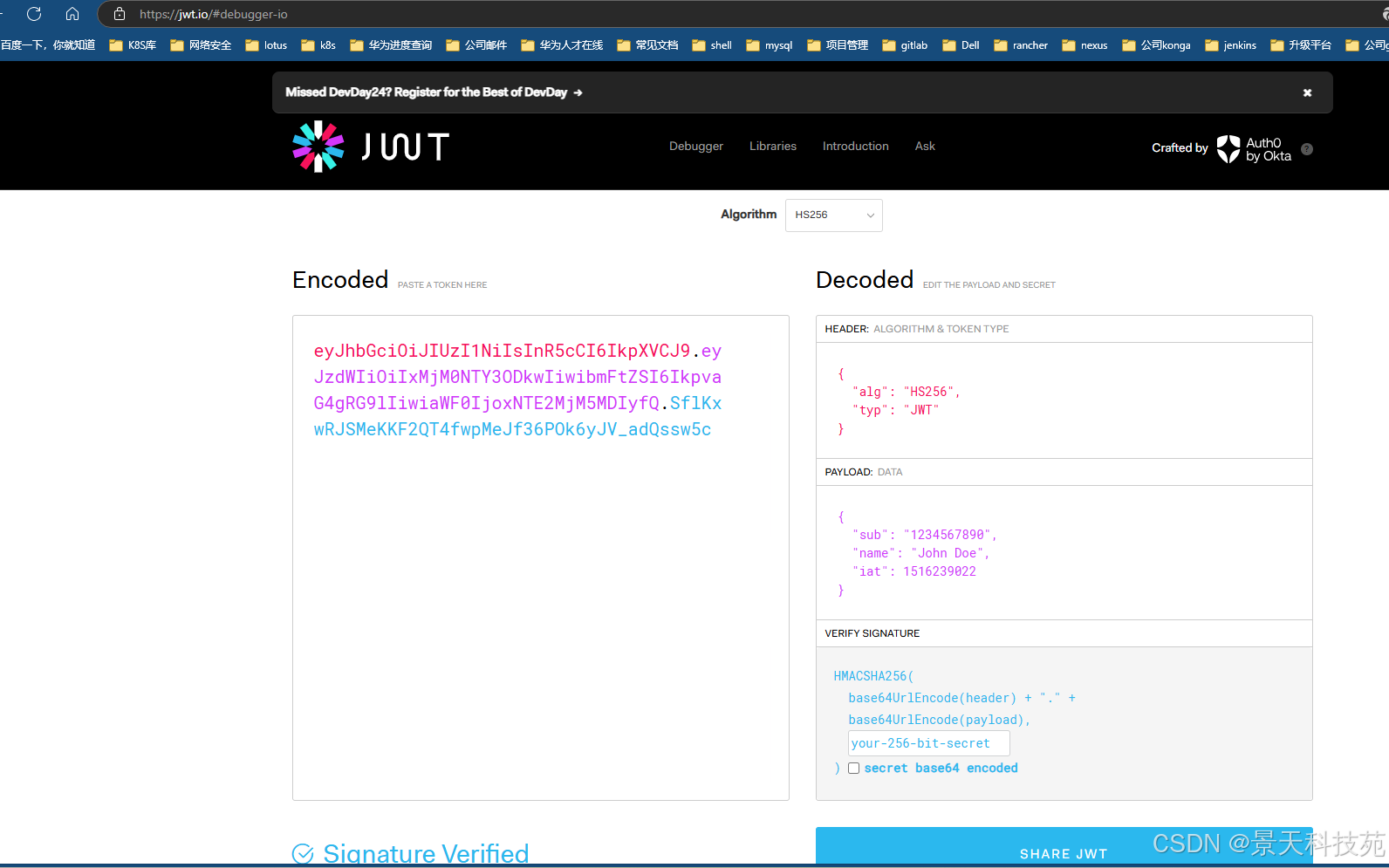Click the help question mark icon near Auth0
The width and height of the screenshot is (1389, 868).
(x=1307, y=149)
